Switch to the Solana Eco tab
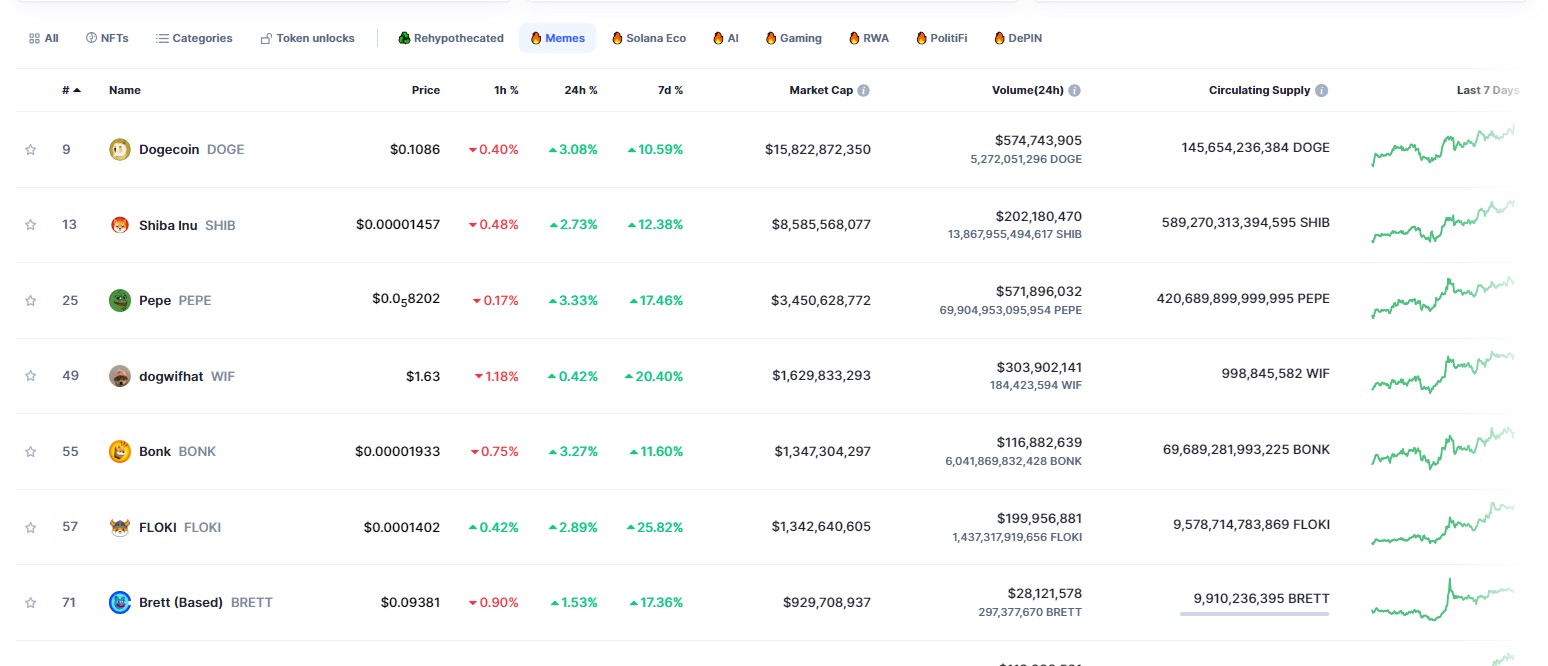This screenshot has width=1548, height=666. point(649,38)
